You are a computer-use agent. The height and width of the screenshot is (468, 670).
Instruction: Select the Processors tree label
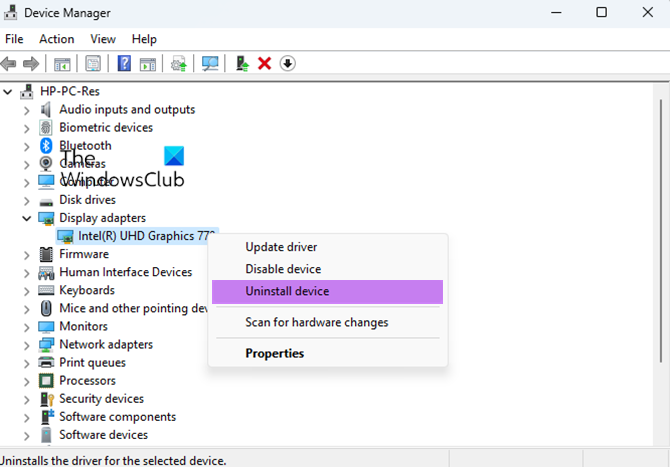click(x=88, y=381)
